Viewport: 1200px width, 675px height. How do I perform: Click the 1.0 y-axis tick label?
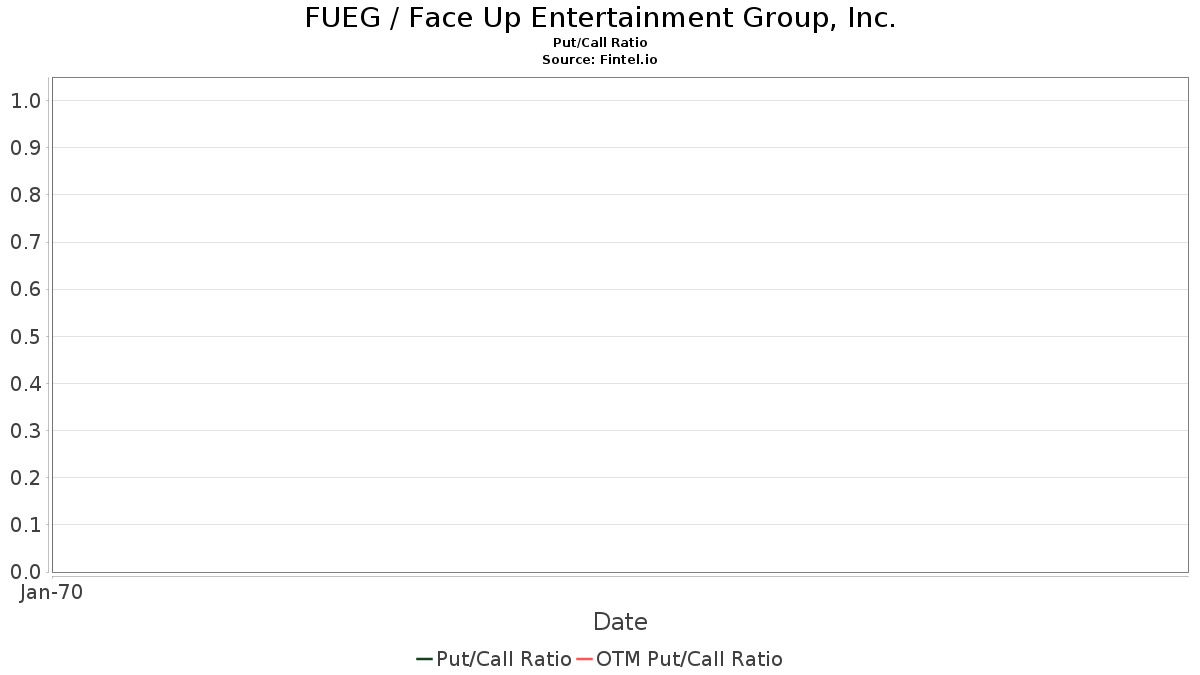[25, 101]
